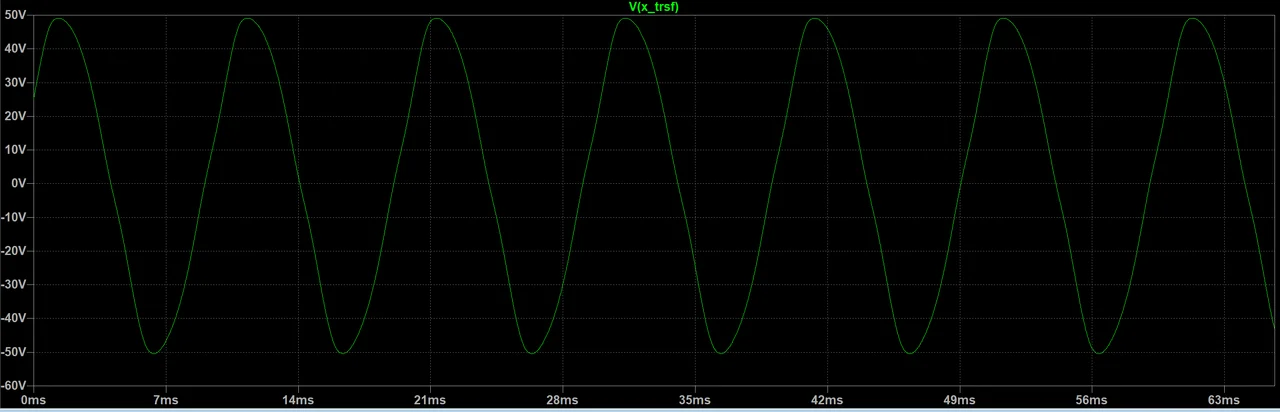Click the 35ms time axis label
This screenshot has width=1280, height=412.
coord(695,401)
